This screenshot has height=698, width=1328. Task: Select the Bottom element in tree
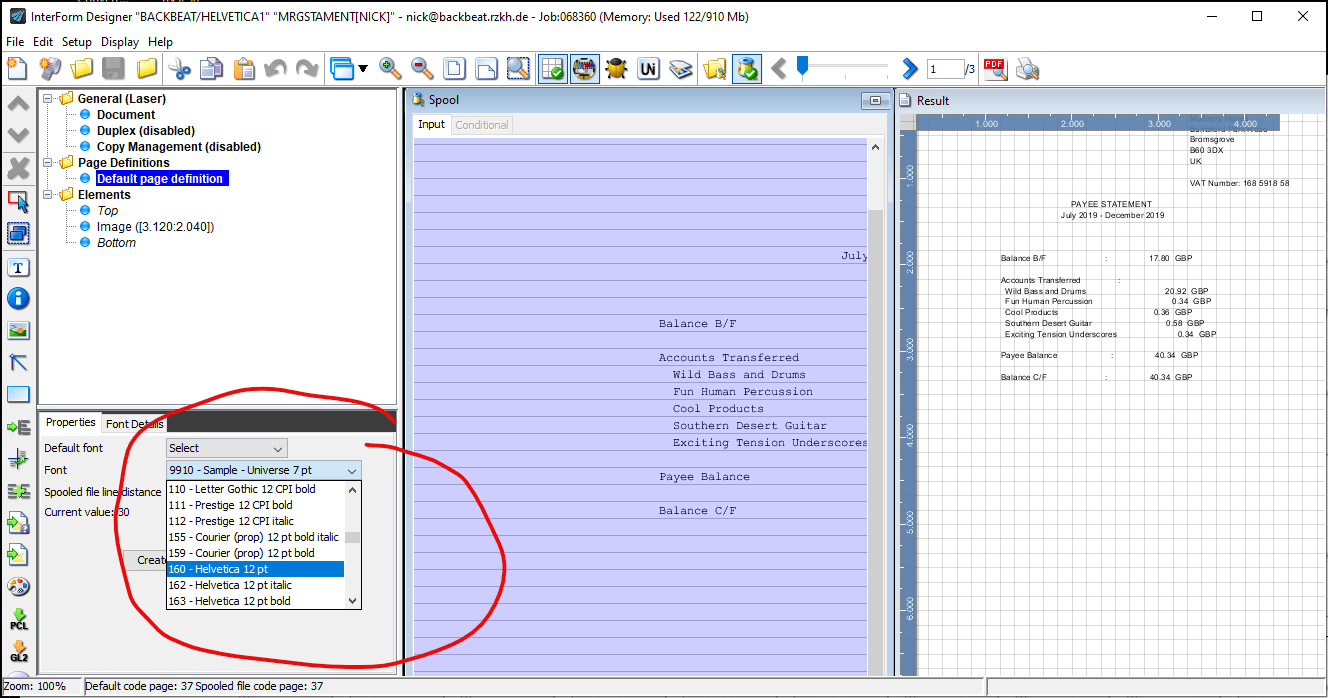coord(116,243)
